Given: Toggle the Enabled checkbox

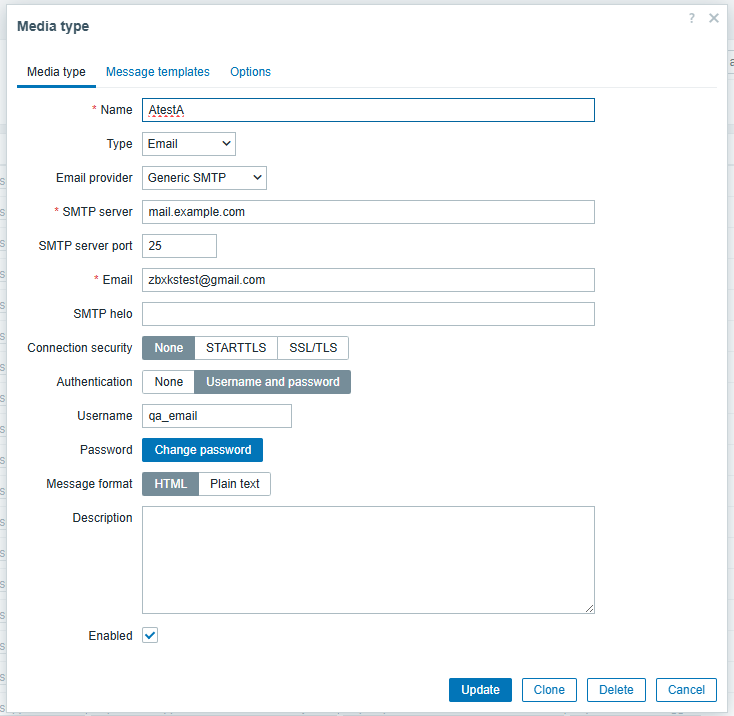Looking at the screenshot, I should (x=150, y=635).
